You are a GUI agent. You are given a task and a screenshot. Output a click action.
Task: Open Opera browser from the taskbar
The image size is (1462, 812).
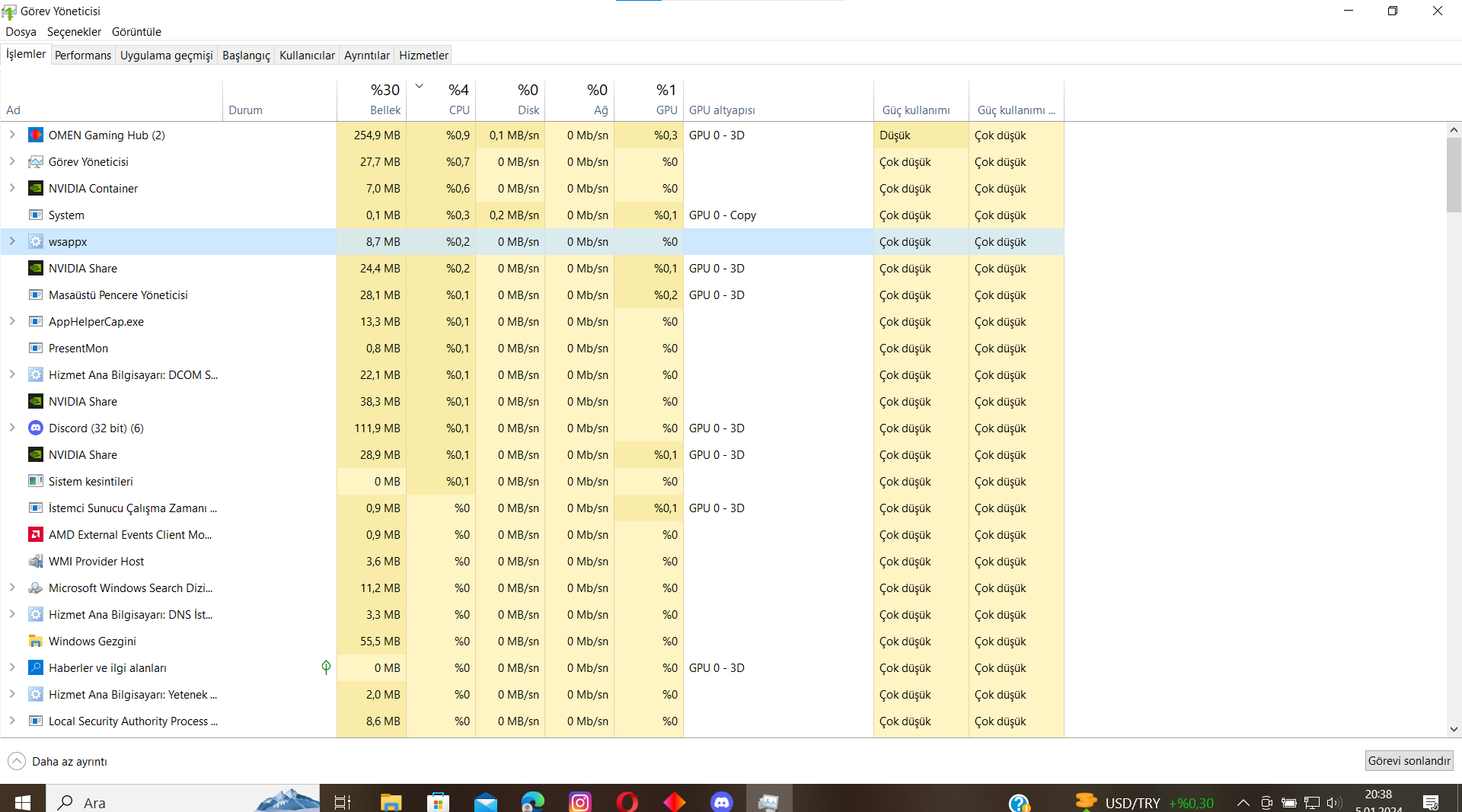[x=627, y=801]
